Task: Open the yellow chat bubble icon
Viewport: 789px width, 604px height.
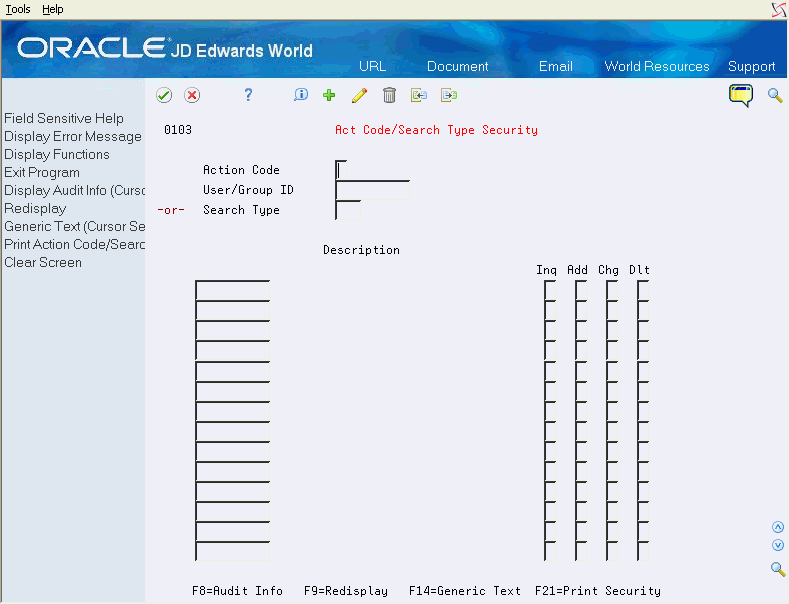Action: click(741, 96)
